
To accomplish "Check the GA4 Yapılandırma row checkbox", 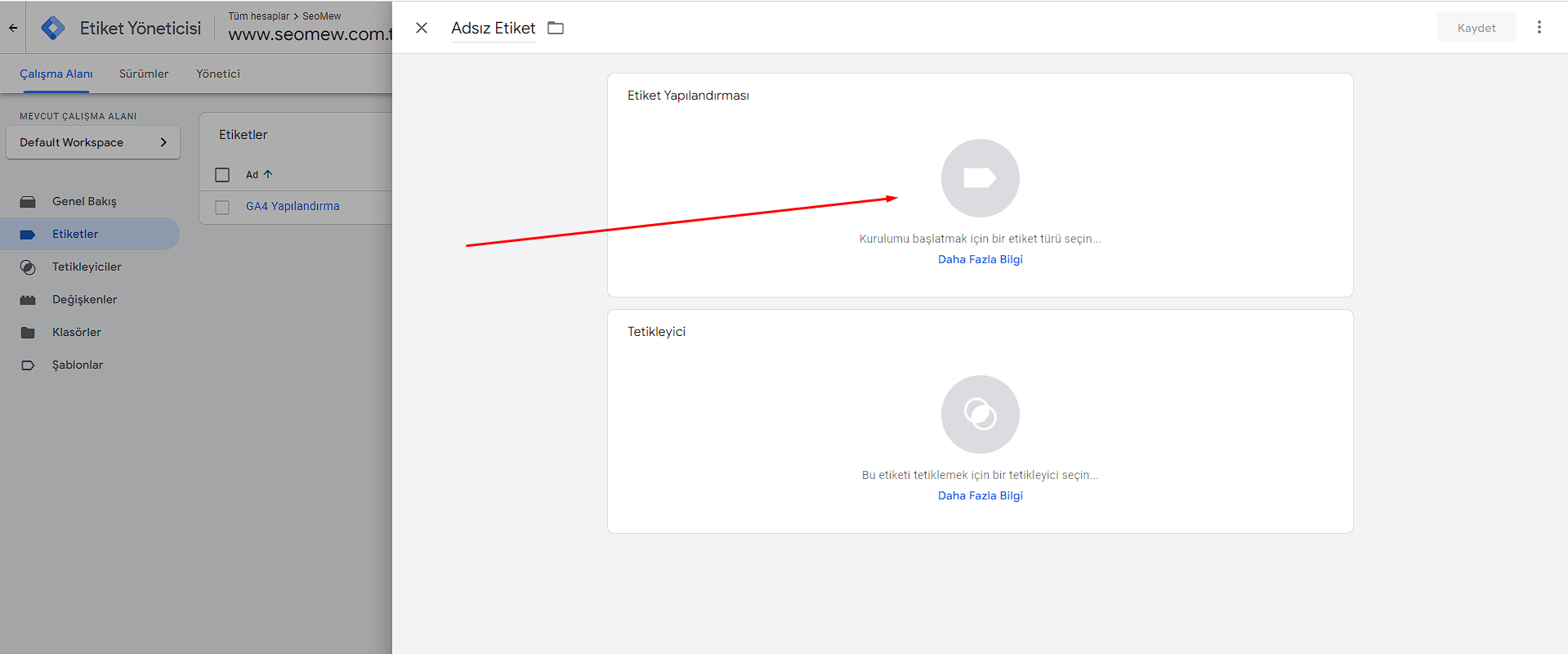I will click(222, 207).
